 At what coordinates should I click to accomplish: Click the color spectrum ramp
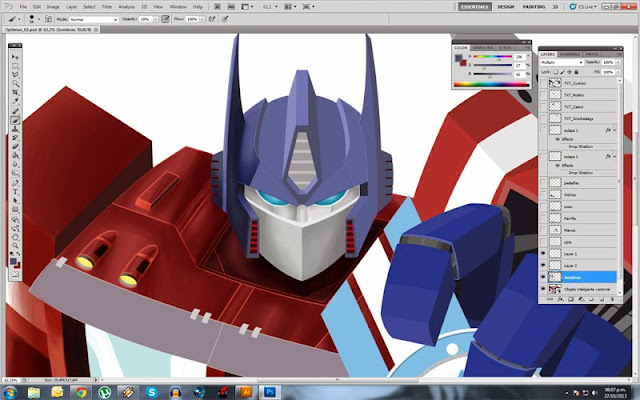(x=491, y=84)
